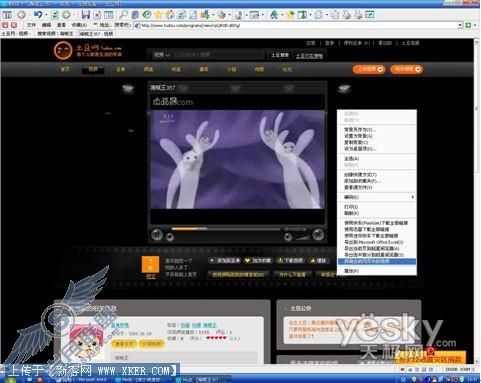Click the 下载视频 button below the player
The width and height of the screenshot is (481, 383).
[290, 260]
